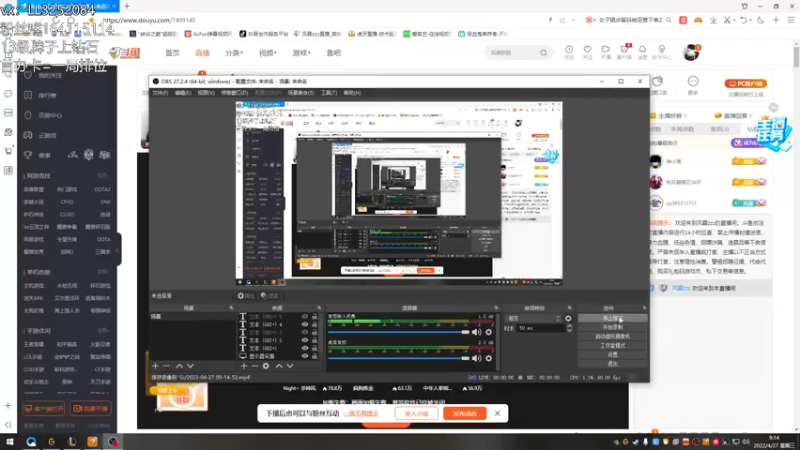The image size is (800, 450).
Task: Adjust top mixer channel volume slider
Action: tap(398, 332)
